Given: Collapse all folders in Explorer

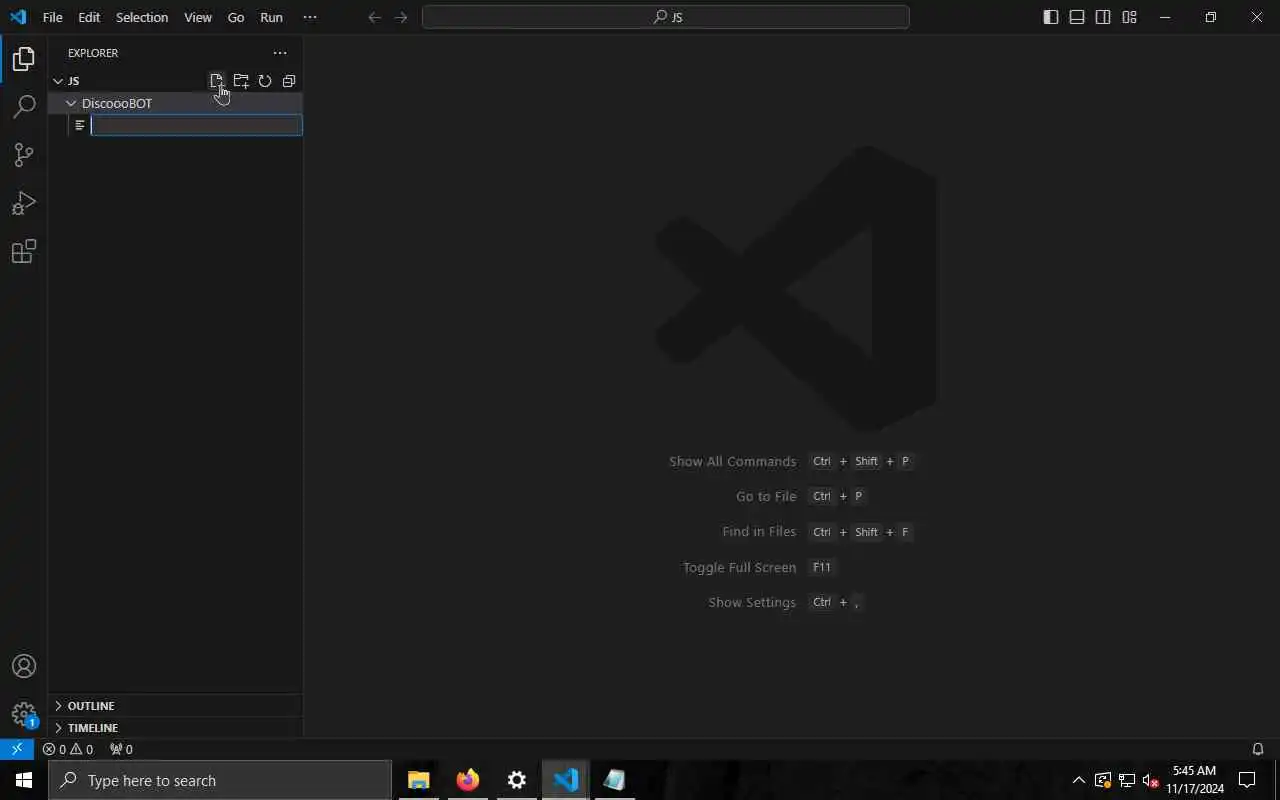Looking at the screenshot, I should (289, 81).
